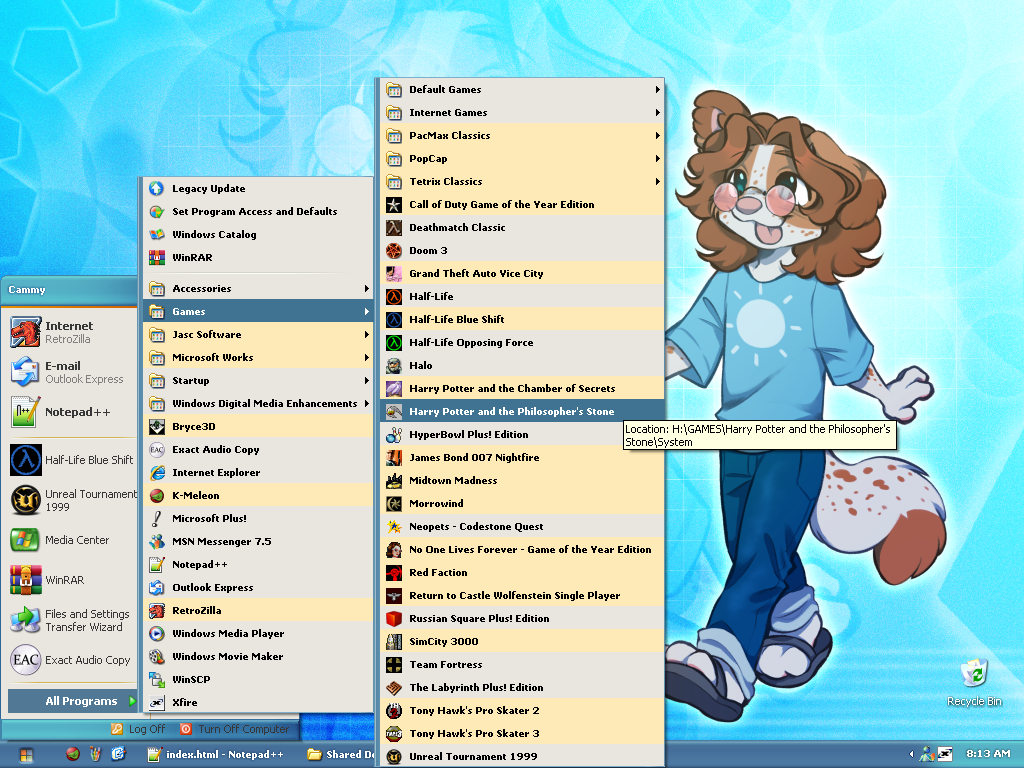The image size is (1024, 768).
Task: Open Exact Audio Copy pinned shortcut
Action: point(86,660)
